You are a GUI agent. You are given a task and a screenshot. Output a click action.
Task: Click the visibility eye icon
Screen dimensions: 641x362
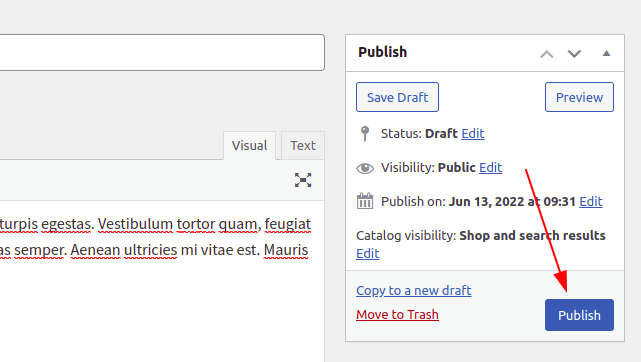(x=365, y=168)
